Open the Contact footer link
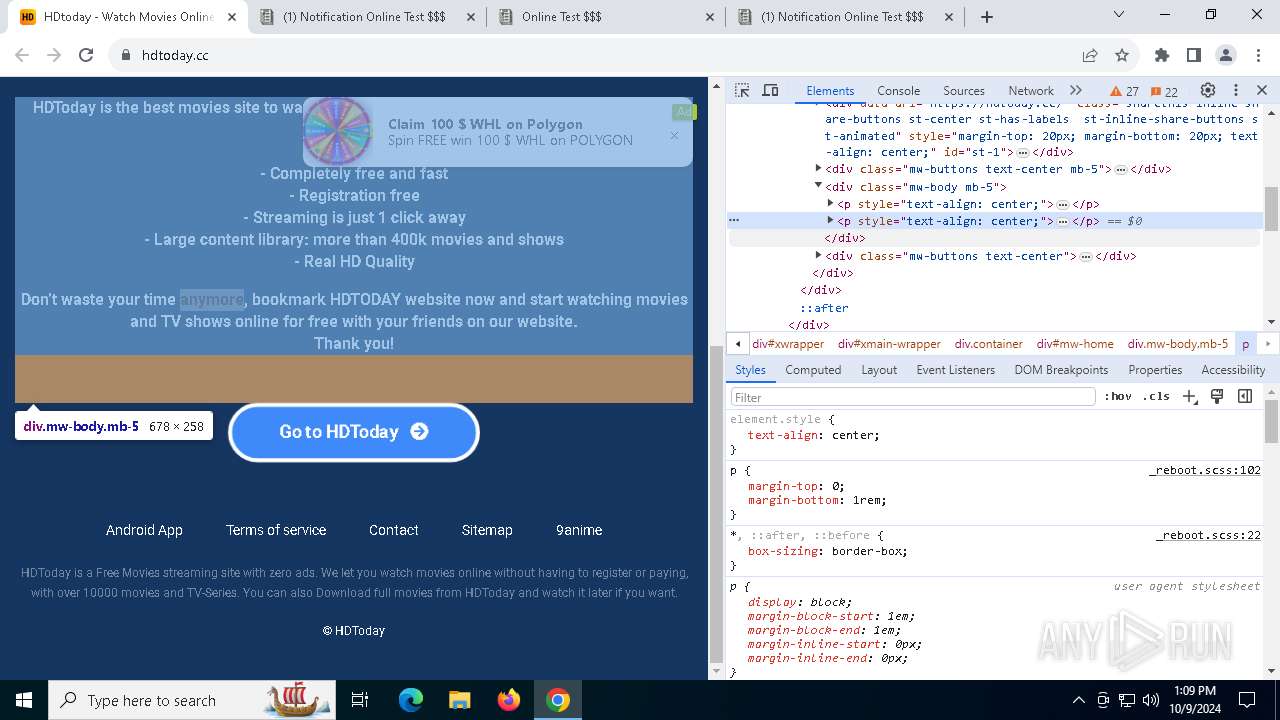 394,530
